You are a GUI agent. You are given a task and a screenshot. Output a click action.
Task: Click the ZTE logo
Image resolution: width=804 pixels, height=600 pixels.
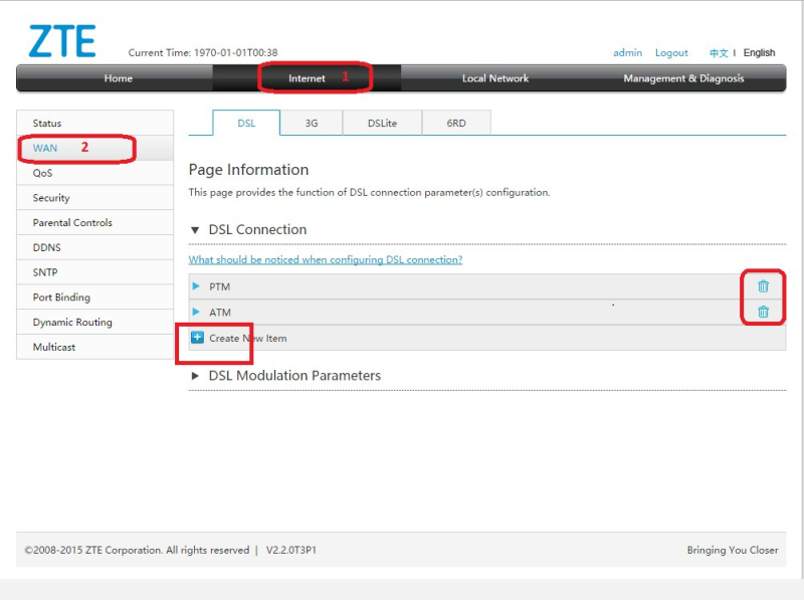[x=62, y=41]
